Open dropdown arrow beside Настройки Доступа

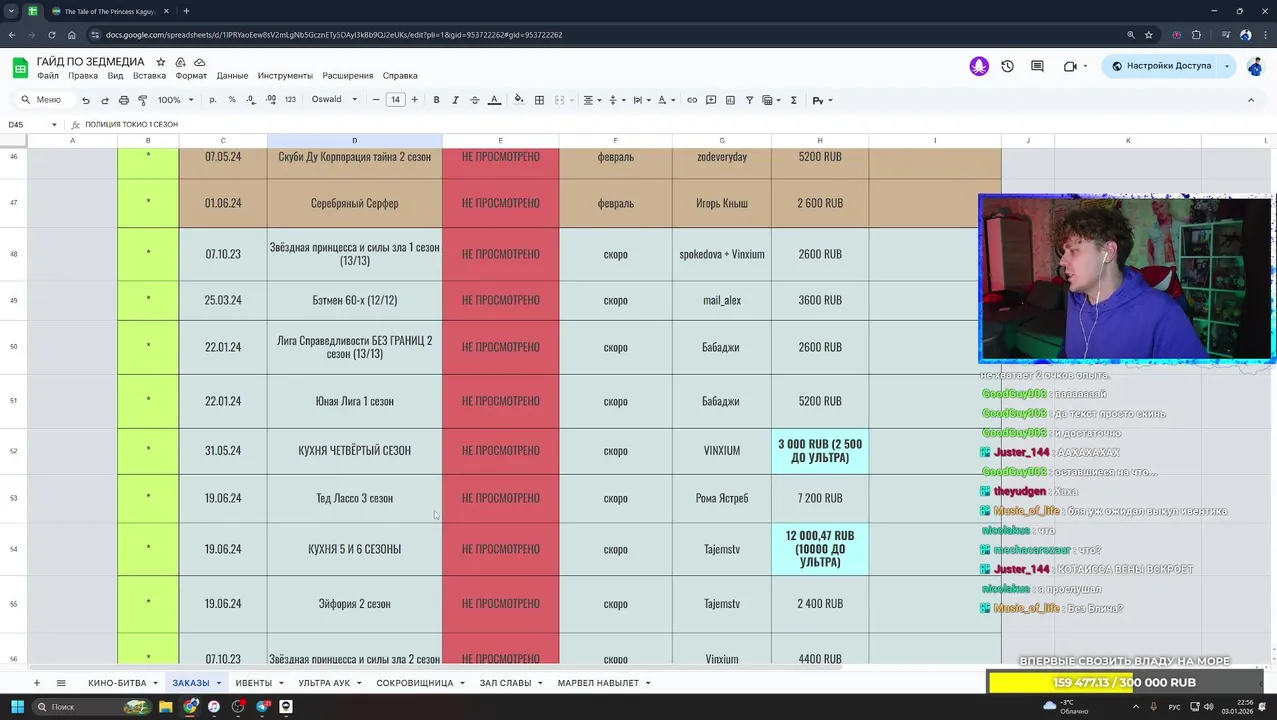(1227, 66)
